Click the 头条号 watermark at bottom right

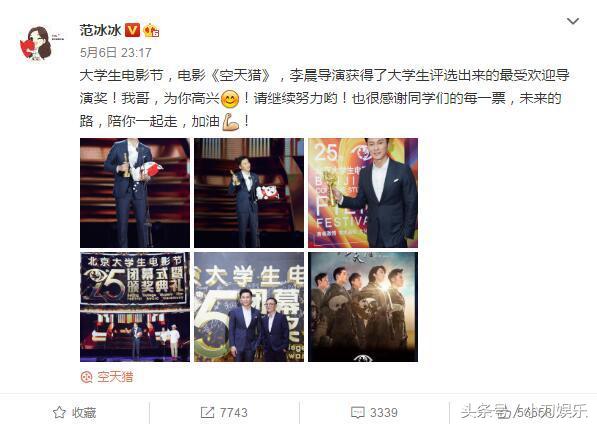(x=524, y=411)
